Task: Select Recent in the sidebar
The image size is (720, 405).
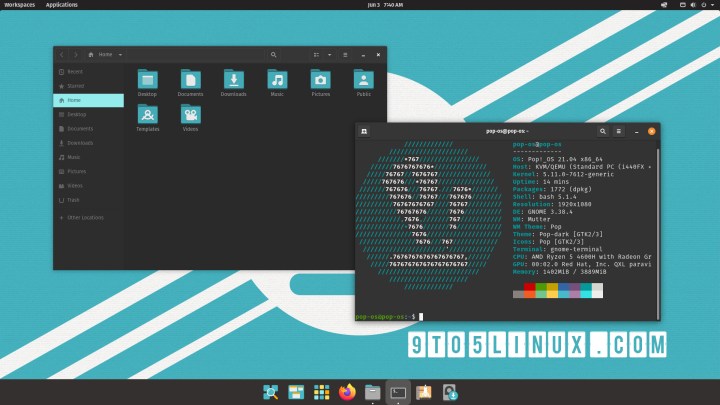Action: click(x=89, y=72)
